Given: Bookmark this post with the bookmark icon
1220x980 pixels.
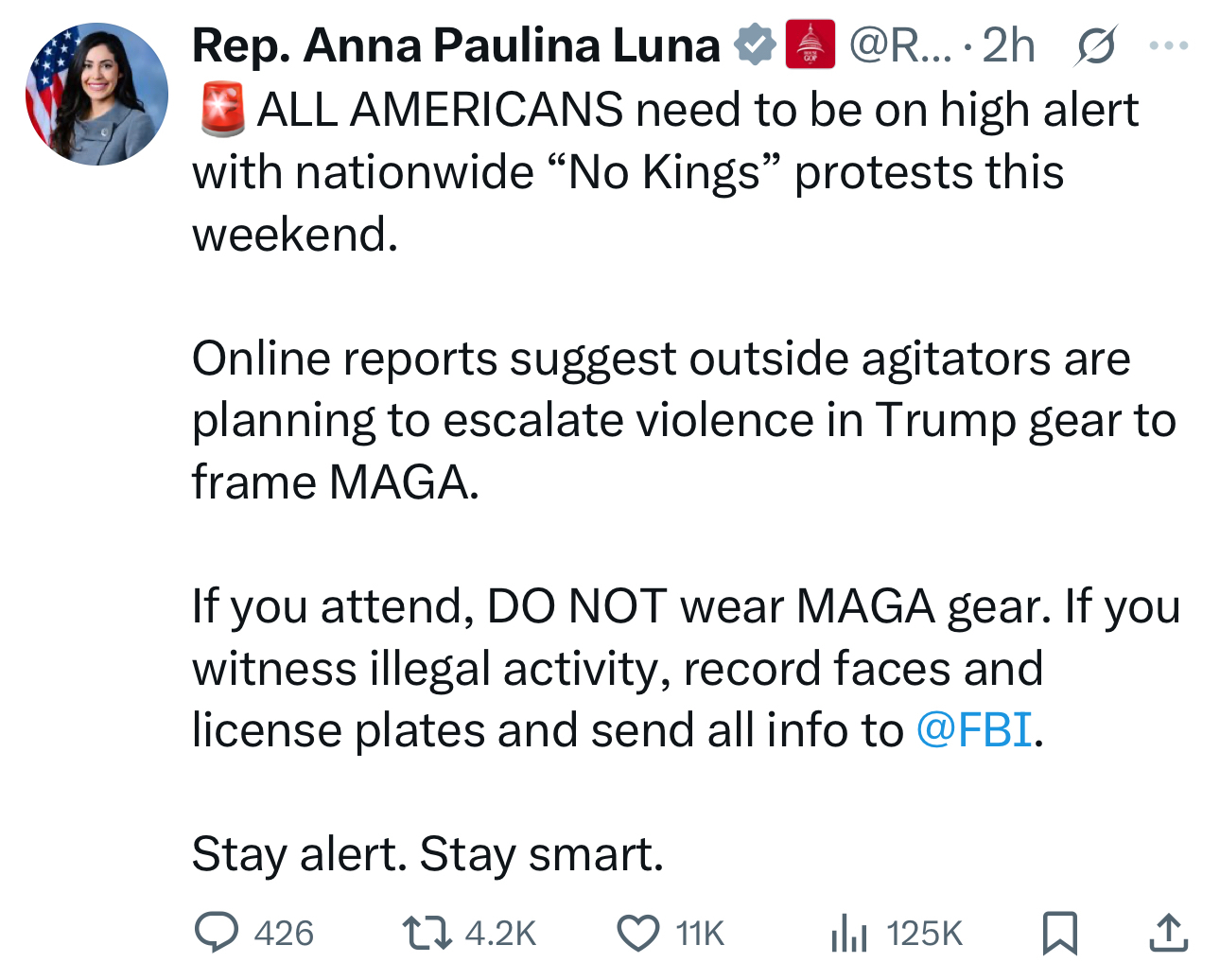Looking at the screenshot, I should (x=1059, y=933).
